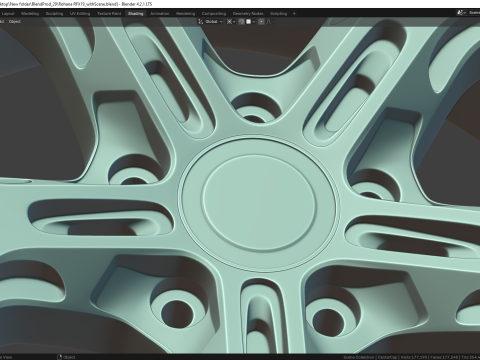
Task: Open the Texture Paint workspace tab
Action: coord(109,14)
